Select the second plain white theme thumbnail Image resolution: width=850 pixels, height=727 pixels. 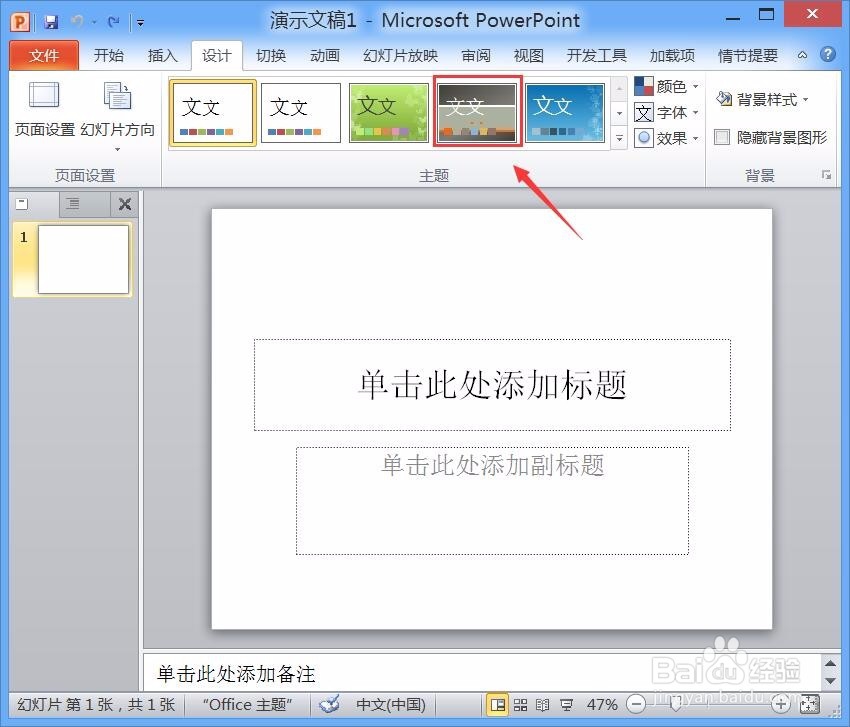[x=301, y=113]
